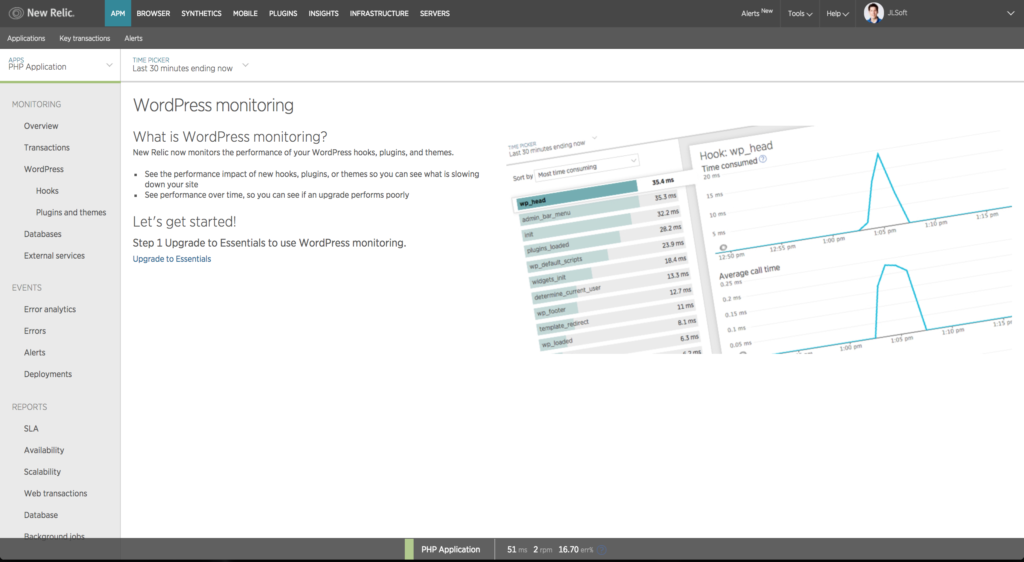Screen dimensions: 1024x562
Task: Open Databases in the sidebar
Action: 42,234
